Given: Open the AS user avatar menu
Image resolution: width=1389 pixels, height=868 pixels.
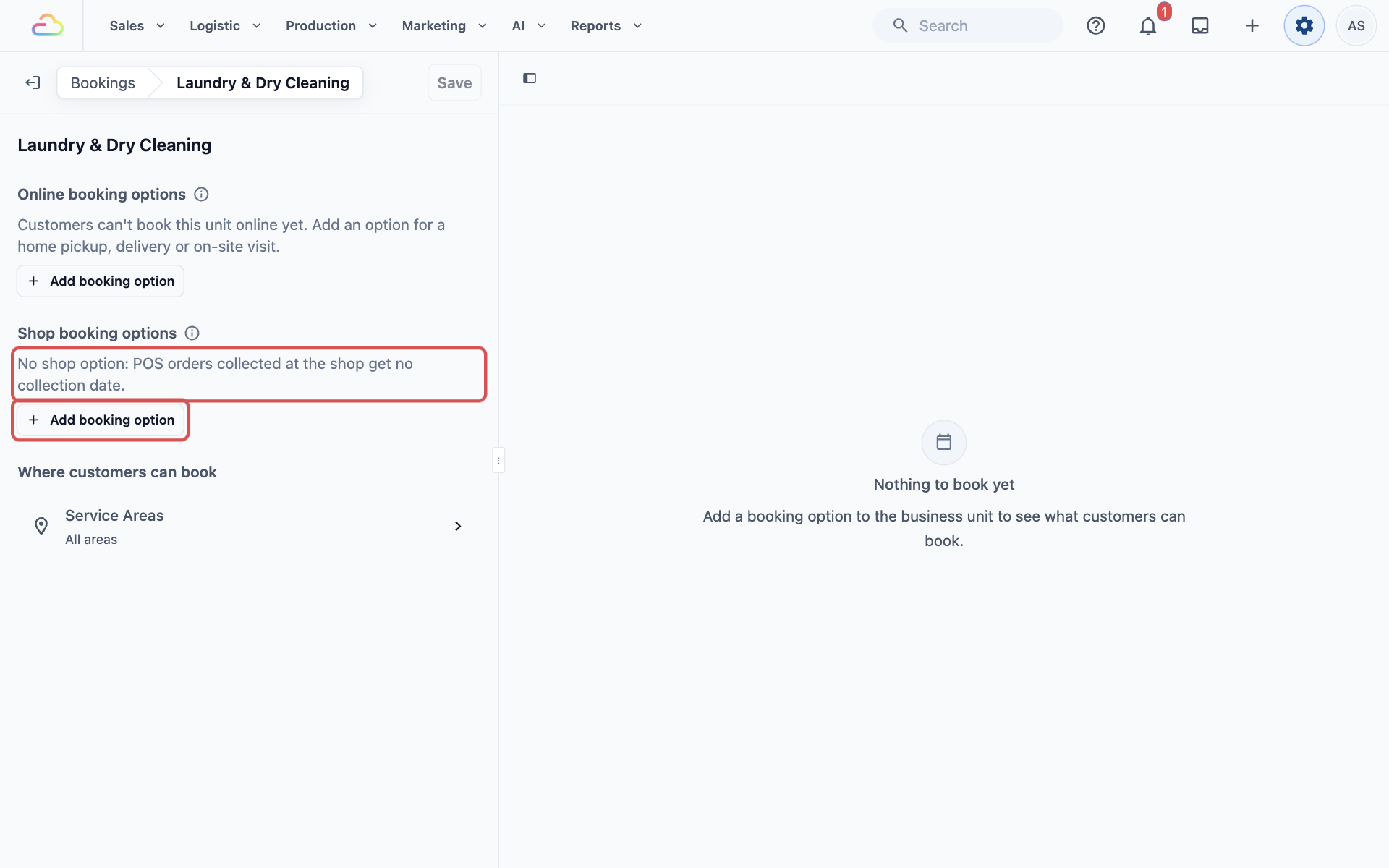Looking at the screenshot, I should pyautogui.click(x=1356, y=25).
